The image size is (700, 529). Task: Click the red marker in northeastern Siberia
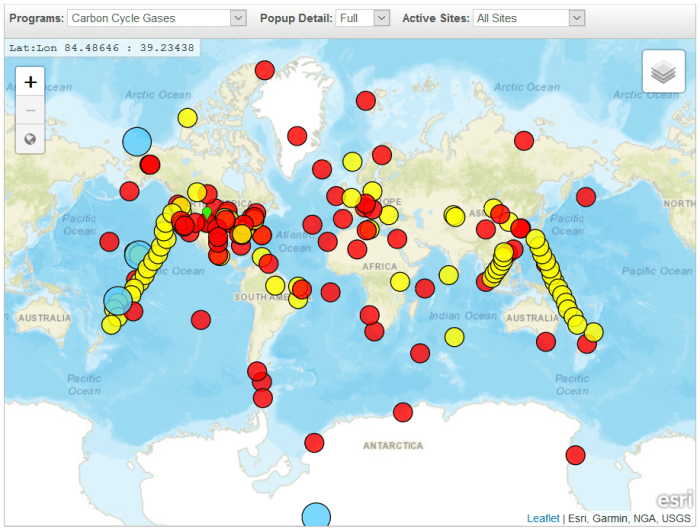(524, 141)
